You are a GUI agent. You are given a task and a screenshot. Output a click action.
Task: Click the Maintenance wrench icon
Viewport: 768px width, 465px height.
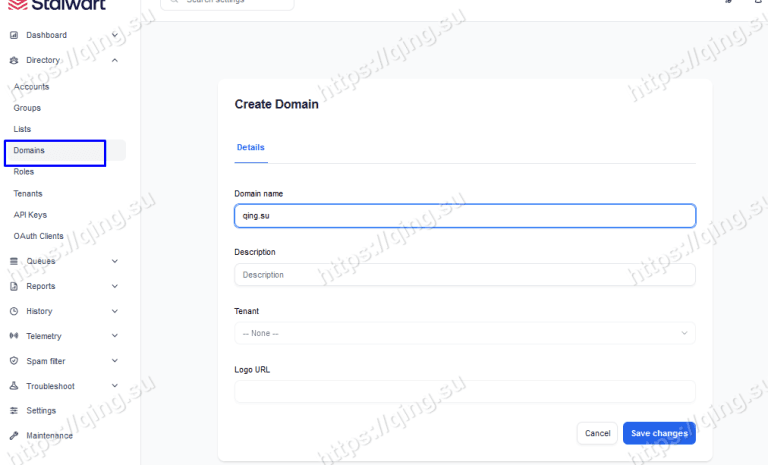point(14,436)
